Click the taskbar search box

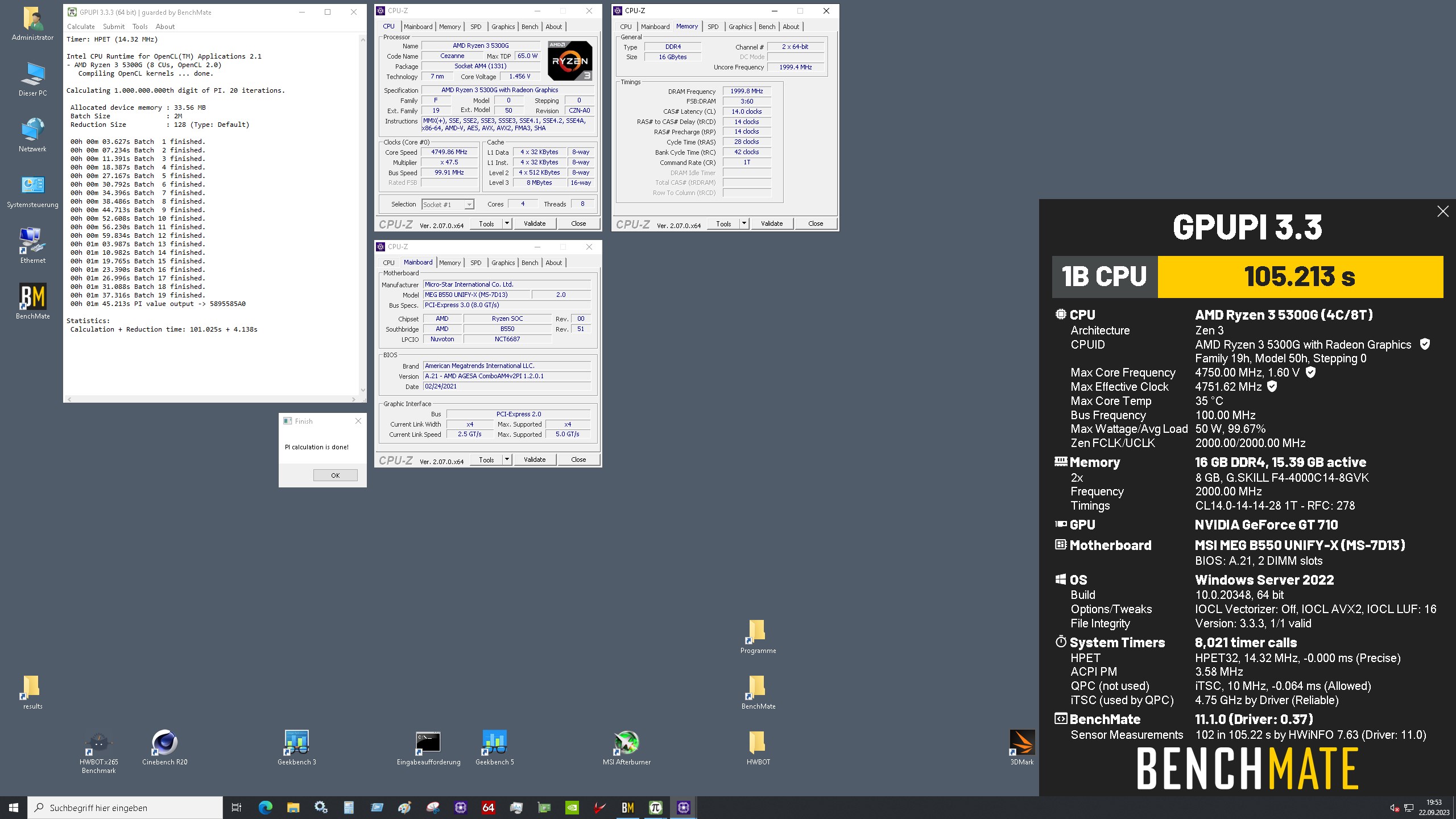pyautogui.click(x=125, y=808)
